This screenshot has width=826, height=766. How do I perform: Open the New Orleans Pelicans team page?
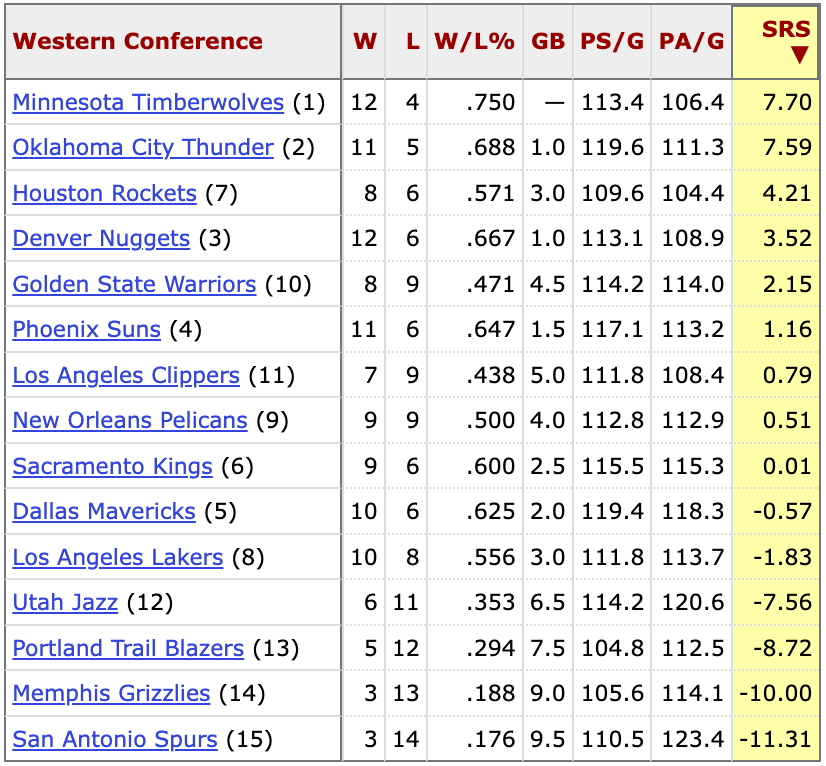(129, 420)
